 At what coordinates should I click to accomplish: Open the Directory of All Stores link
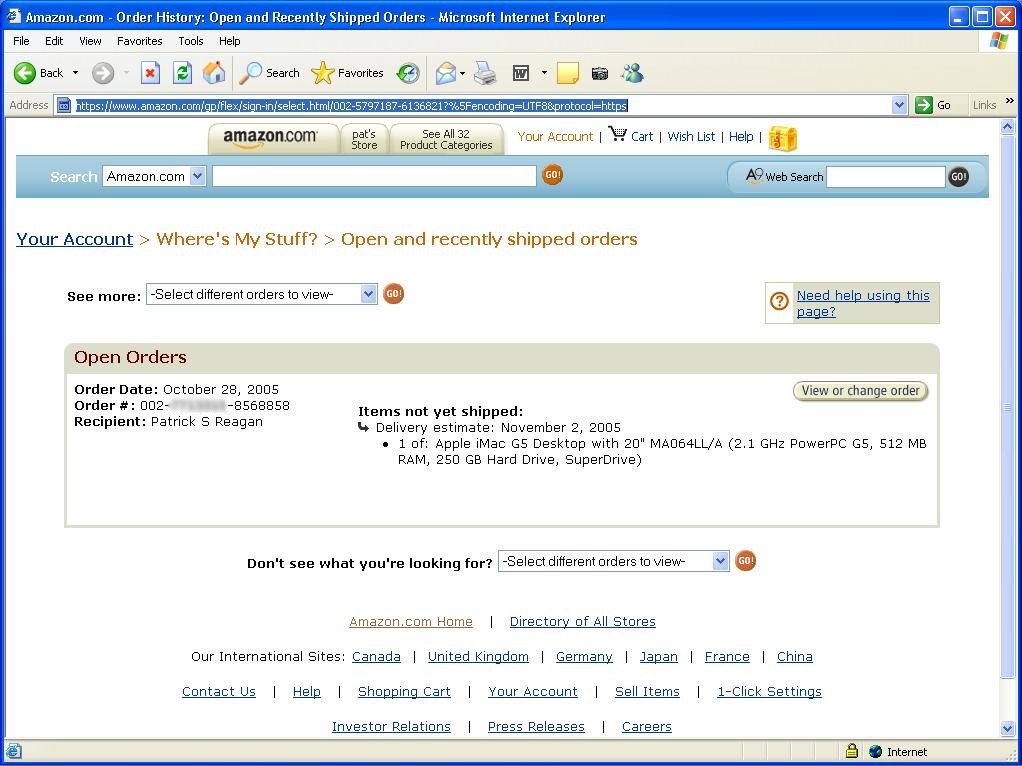(583, 621)
